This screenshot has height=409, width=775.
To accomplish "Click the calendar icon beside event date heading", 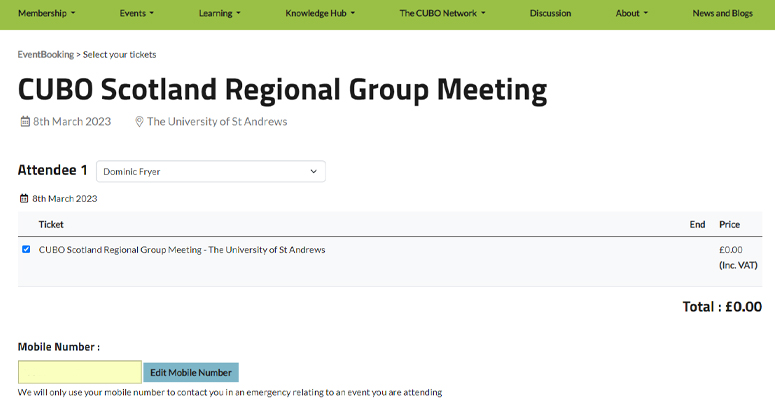I will point(25,121).
